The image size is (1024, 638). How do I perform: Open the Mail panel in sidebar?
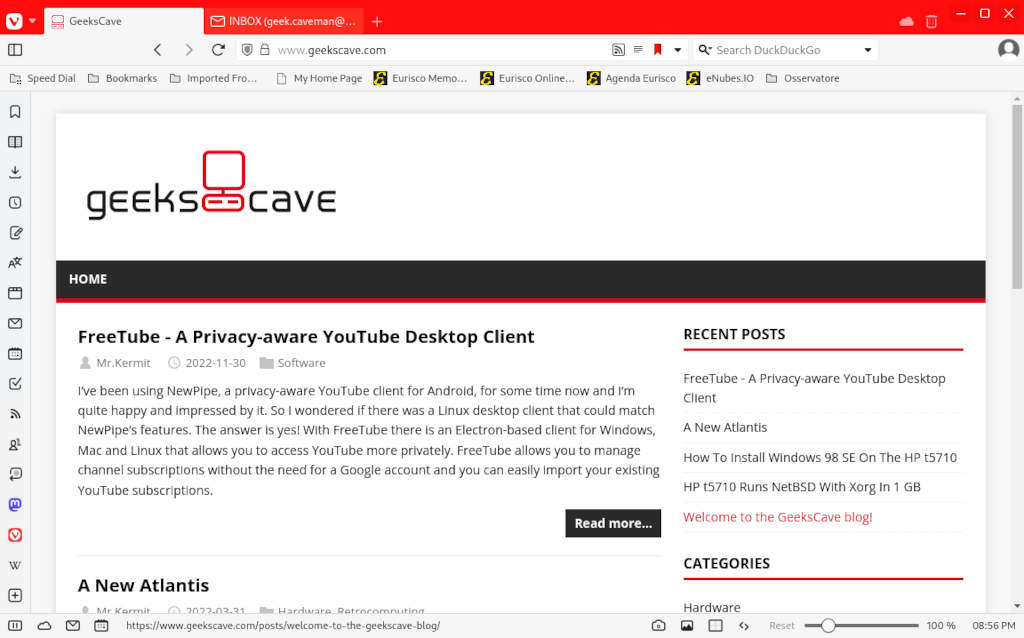(15, 323)
